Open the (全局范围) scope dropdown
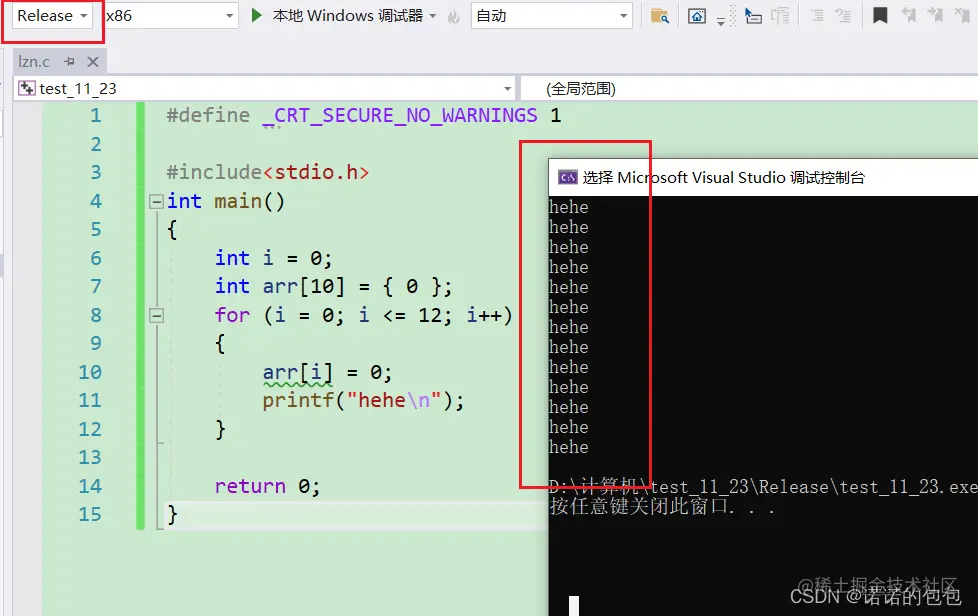Viewport: 978px width, 616px height. 749,89
